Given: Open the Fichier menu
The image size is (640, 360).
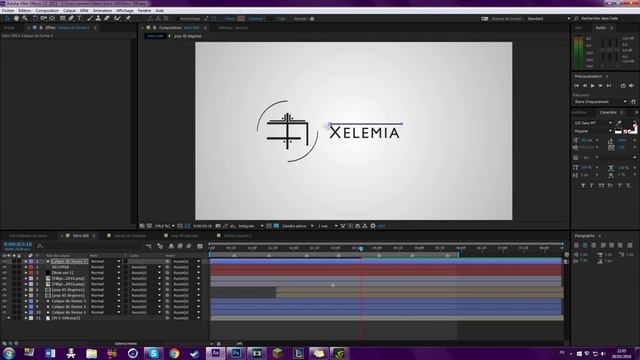Looking at the screenshot, I should [8, 11].
